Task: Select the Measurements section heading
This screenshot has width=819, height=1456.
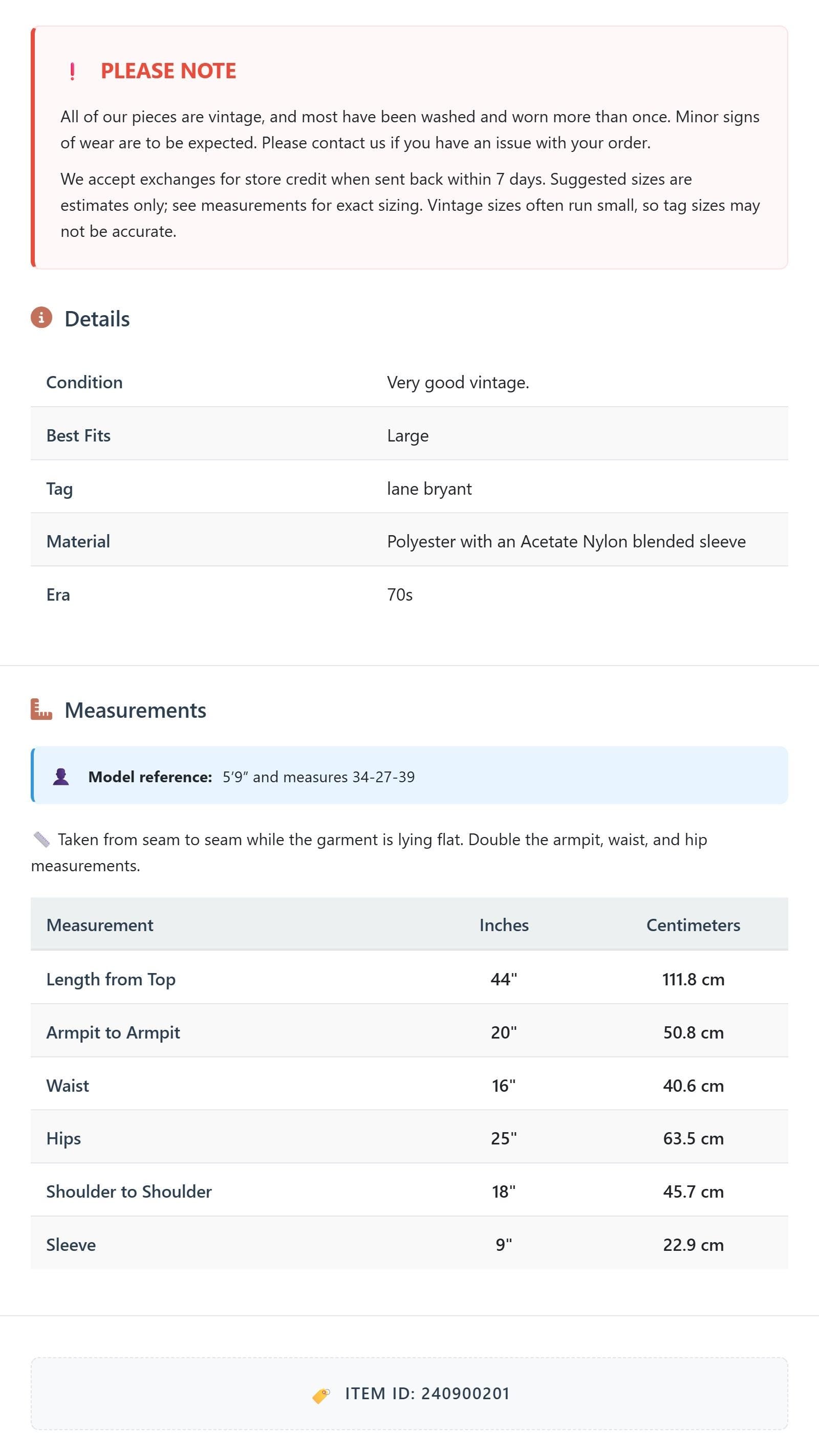Action: pos(136,710)
